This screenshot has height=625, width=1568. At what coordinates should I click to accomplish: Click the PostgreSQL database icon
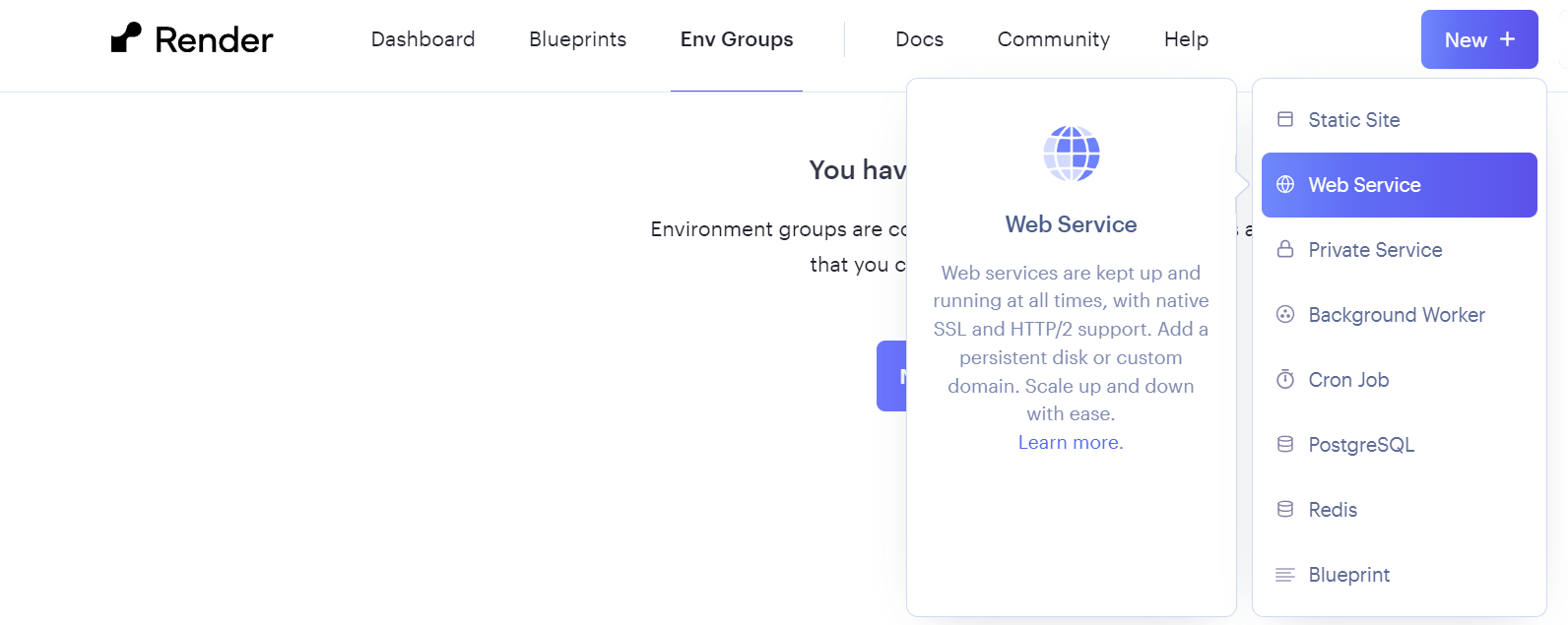1285,445
